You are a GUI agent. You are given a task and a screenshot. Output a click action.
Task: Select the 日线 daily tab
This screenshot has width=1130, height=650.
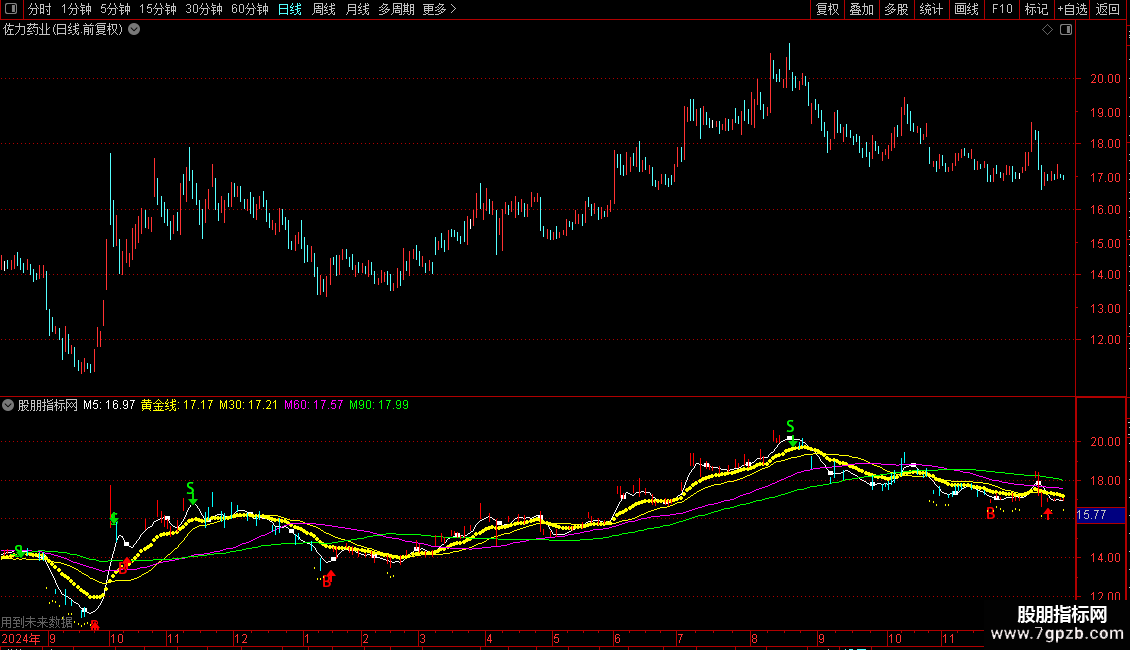click(290, 9)
